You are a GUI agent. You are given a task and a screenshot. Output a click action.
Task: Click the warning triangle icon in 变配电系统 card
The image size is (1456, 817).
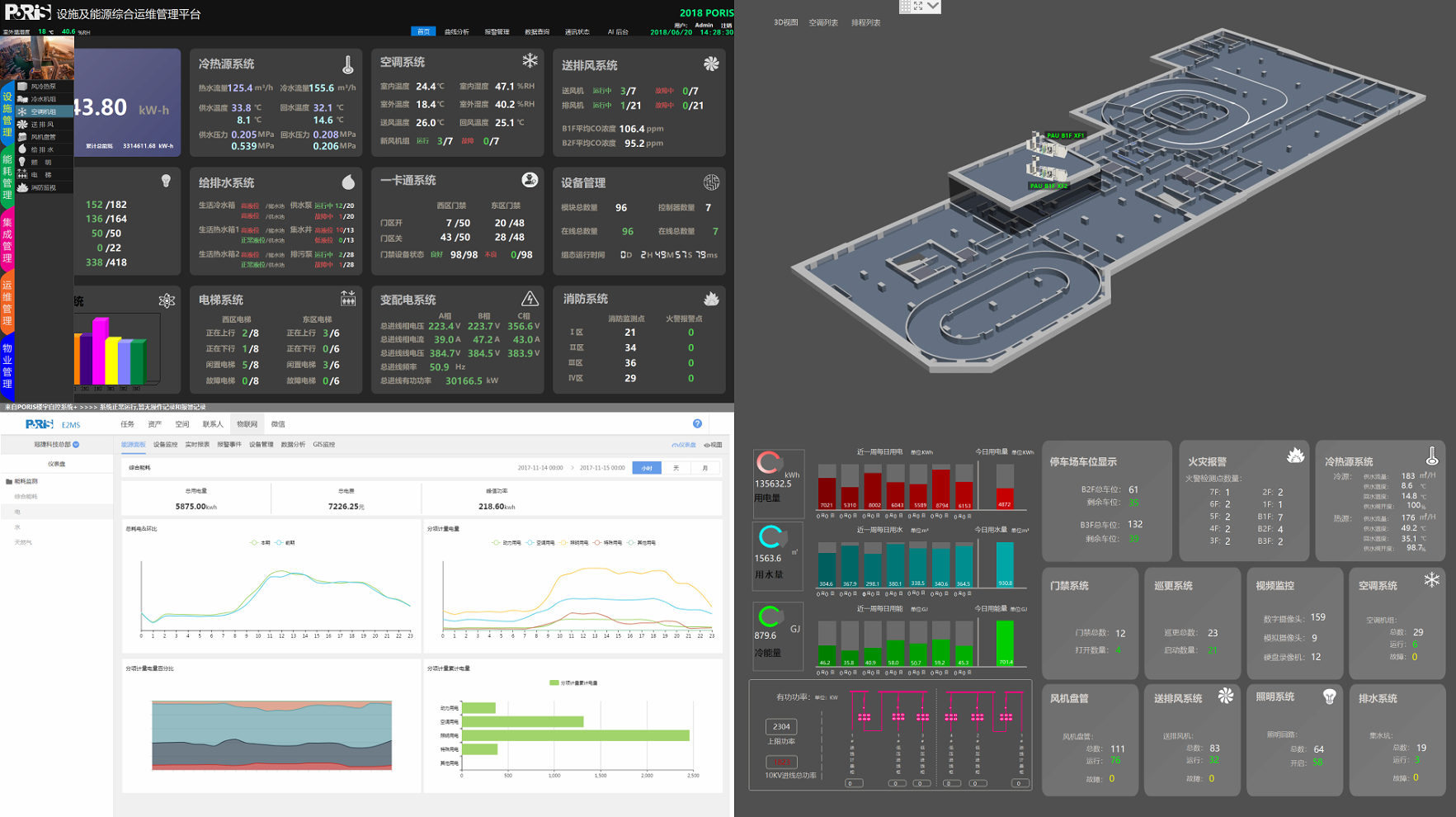pyautogui.click(x=530, y=298)
